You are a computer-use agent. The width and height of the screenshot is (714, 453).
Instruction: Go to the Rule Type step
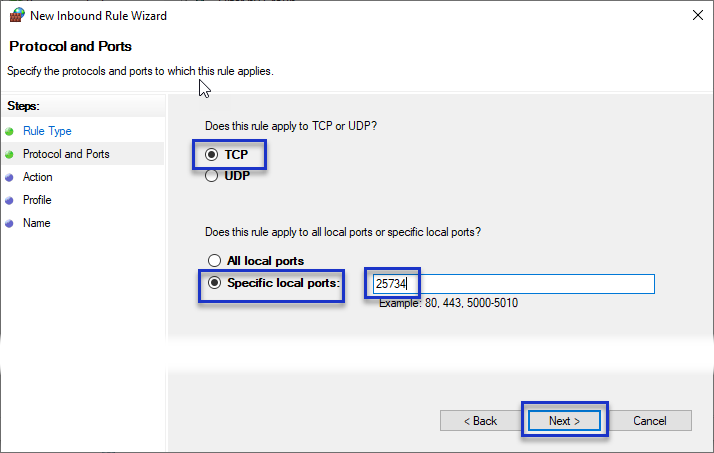click(x=47, y=131)
